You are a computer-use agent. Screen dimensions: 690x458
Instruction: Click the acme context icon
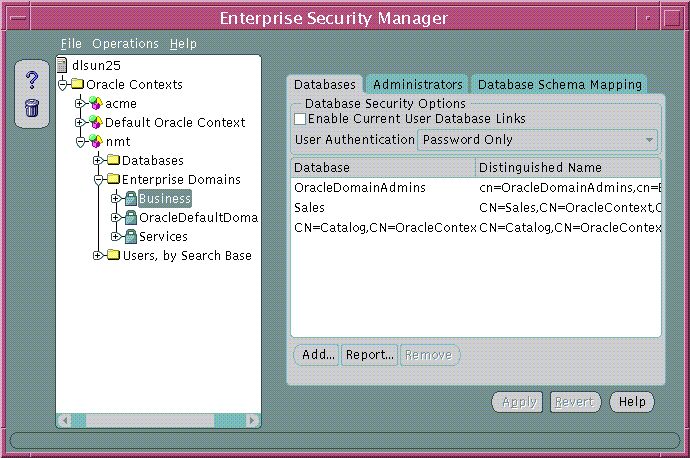[x=96, y=104]
